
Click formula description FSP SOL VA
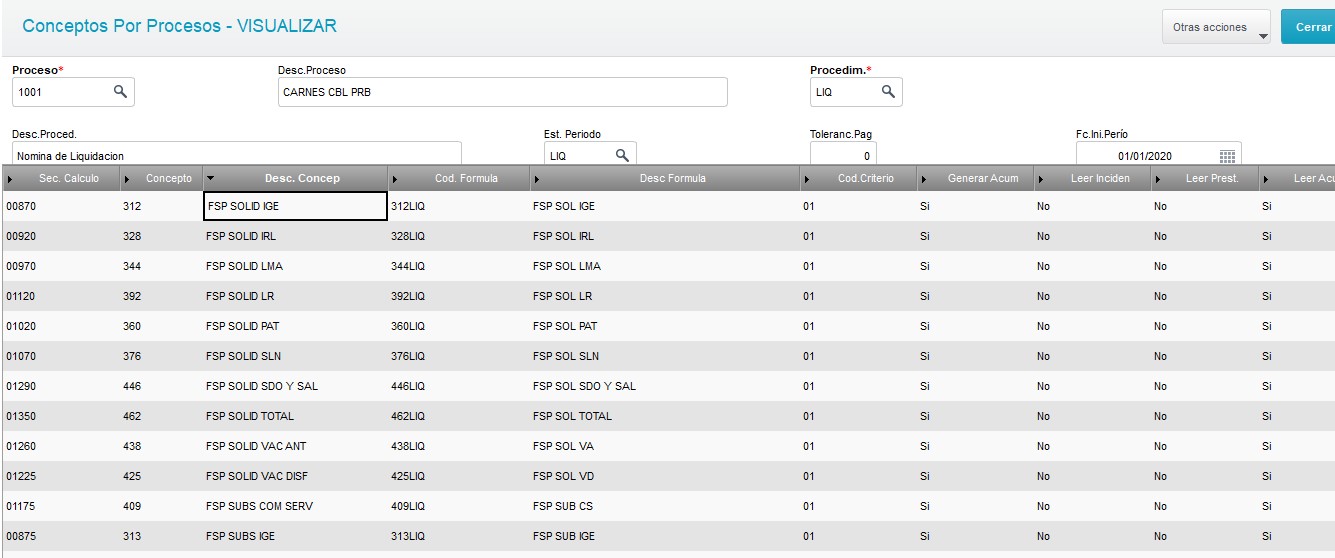pos(563,446)
